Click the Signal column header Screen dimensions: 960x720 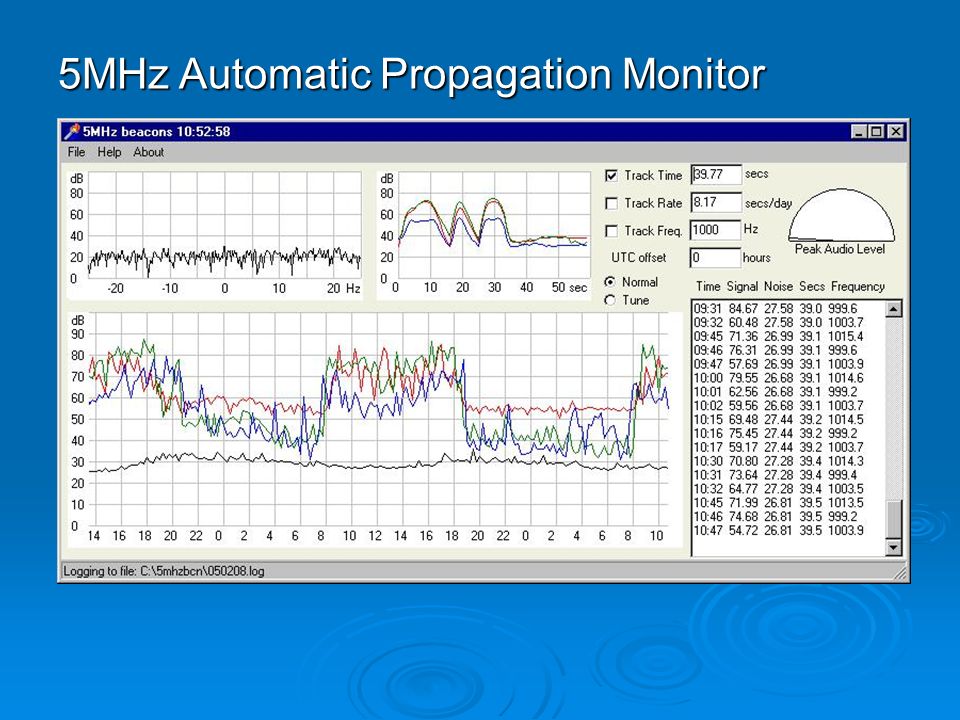click(x=742, y=287)
